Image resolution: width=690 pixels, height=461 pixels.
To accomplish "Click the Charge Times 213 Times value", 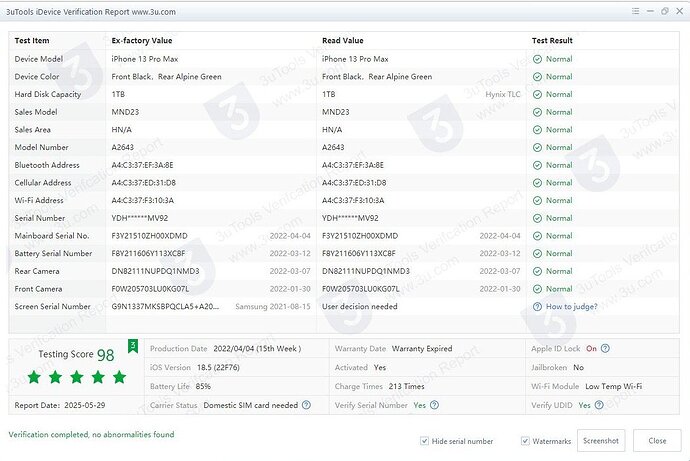I will pos(407,386).
